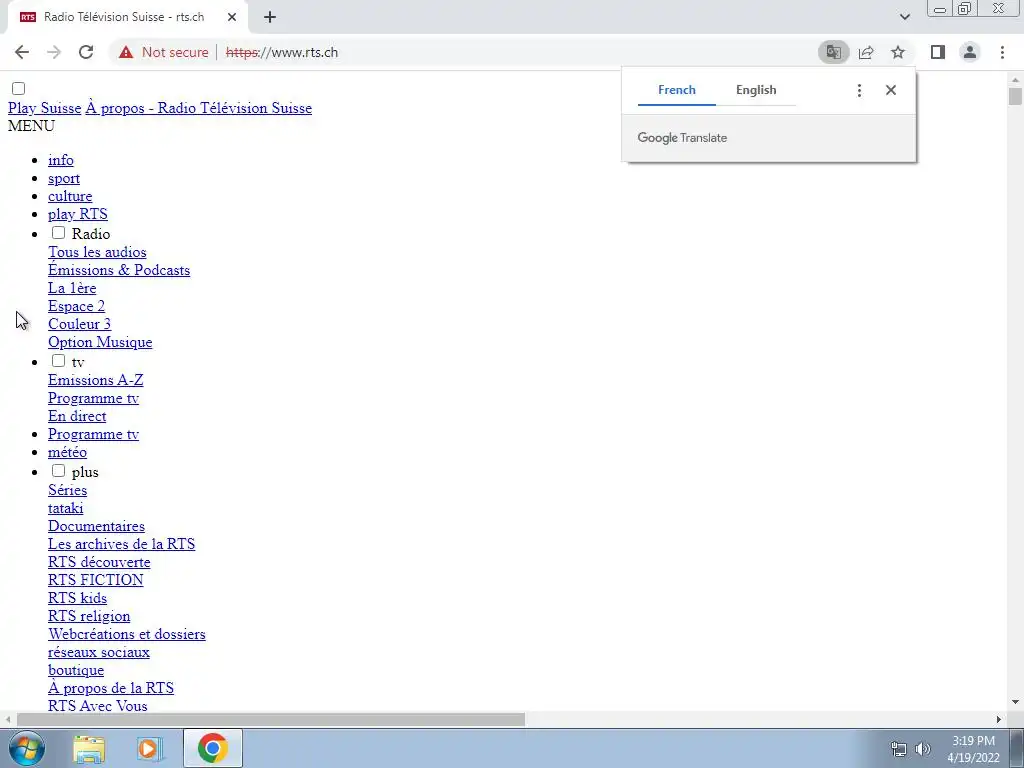Click the forward navigation arrow
Screen dimensions: 1024x768
(54, 52)
